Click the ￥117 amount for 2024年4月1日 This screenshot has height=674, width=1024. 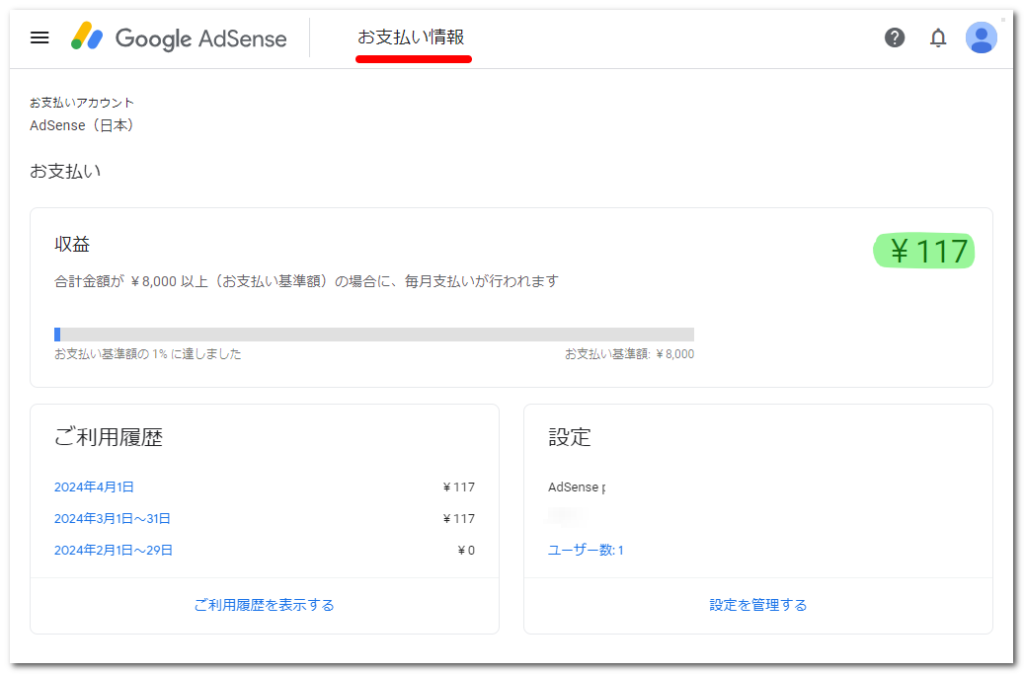[459, 487]
